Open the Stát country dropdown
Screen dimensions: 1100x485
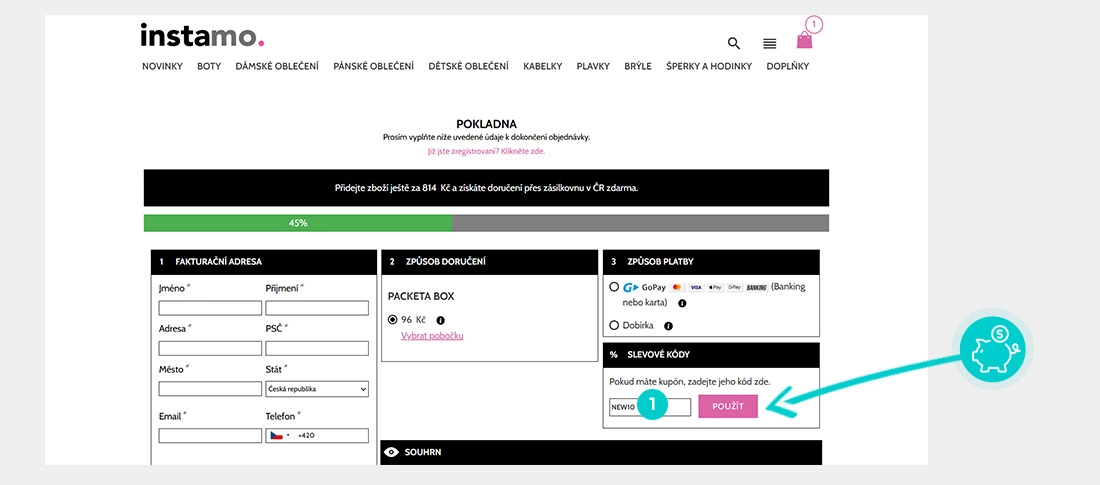(317, 389)
